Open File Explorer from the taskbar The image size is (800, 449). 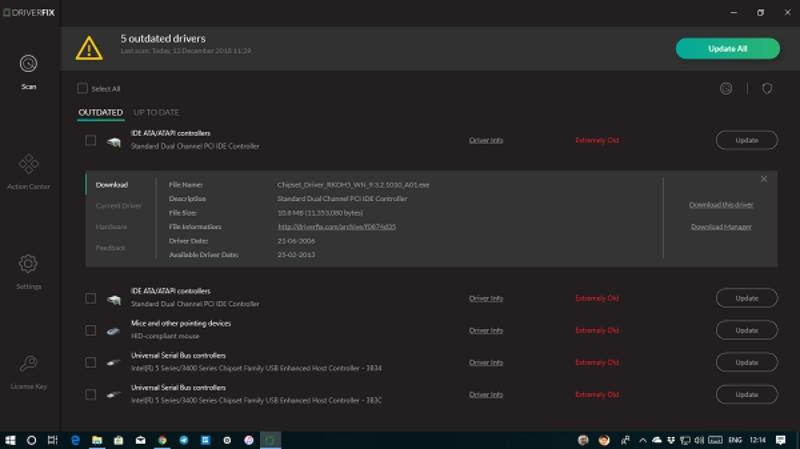(x=97, y=440)
